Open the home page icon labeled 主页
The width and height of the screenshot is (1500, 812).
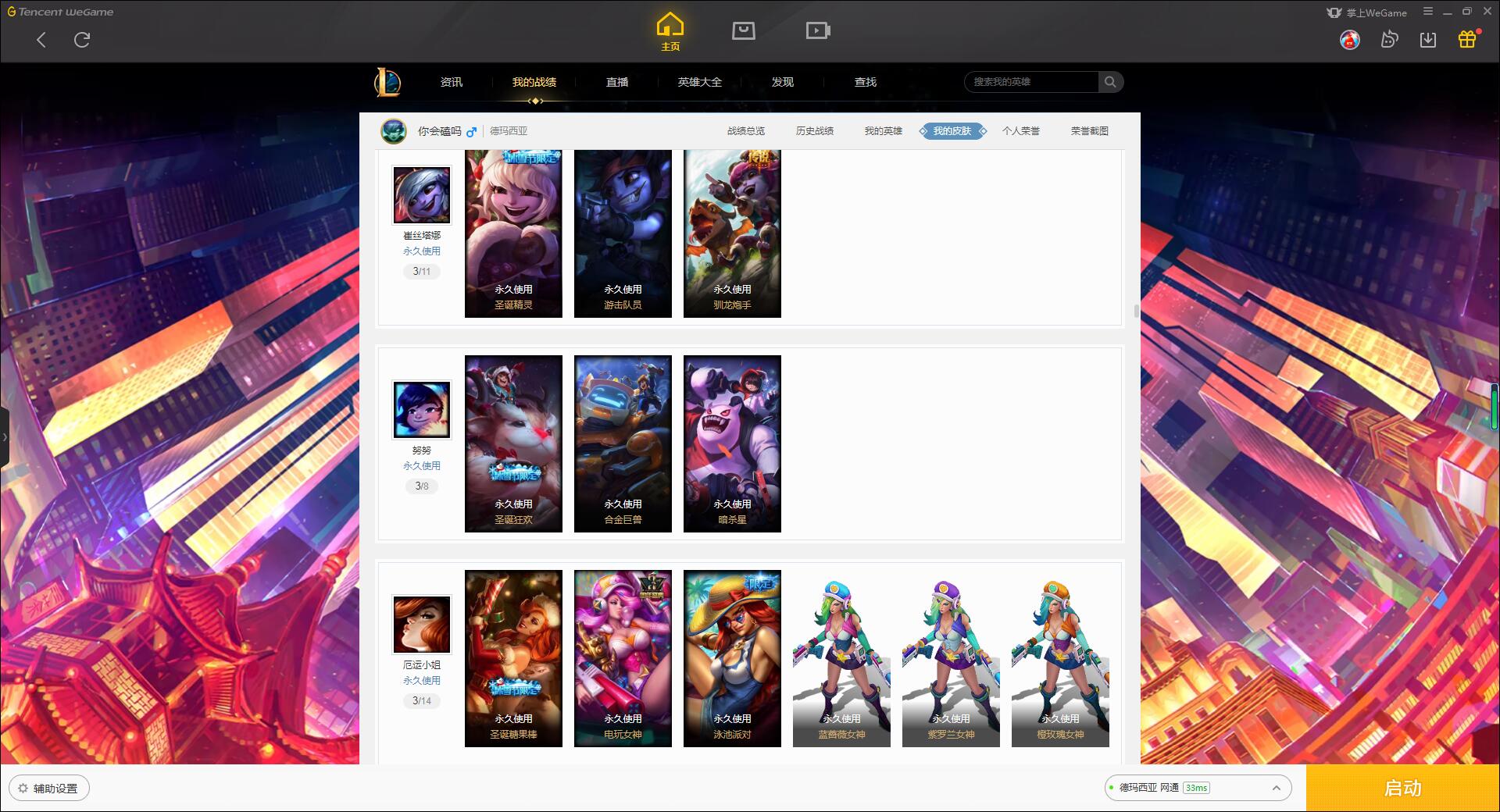tap(670, 32)
